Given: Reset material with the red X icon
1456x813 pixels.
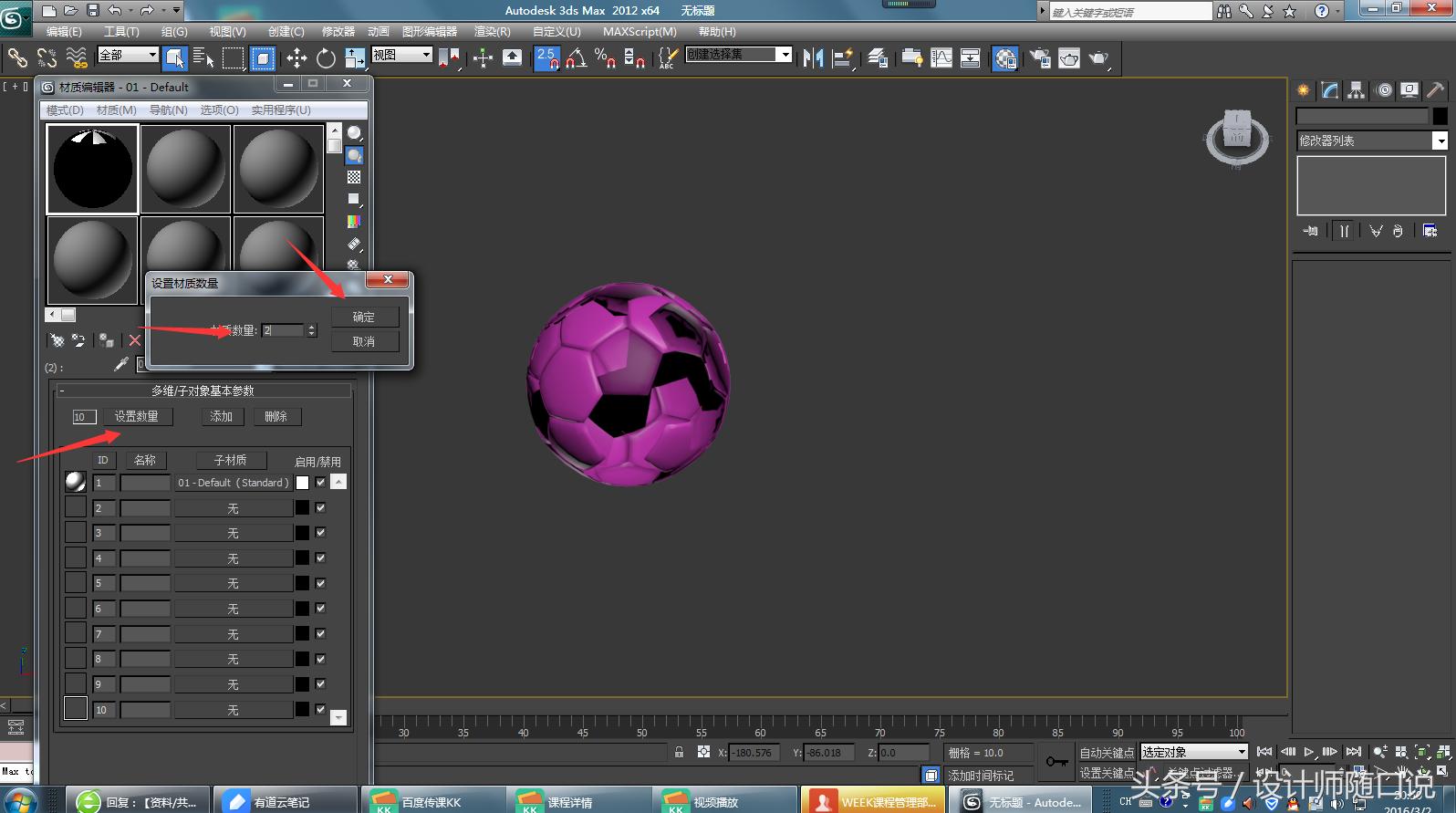Looking at the screenshot, I should (135, 340).
